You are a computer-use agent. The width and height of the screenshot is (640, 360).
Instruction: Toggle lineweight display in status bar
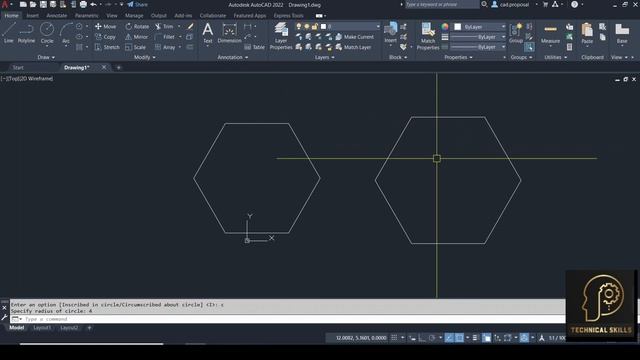[x=475, y=338]
